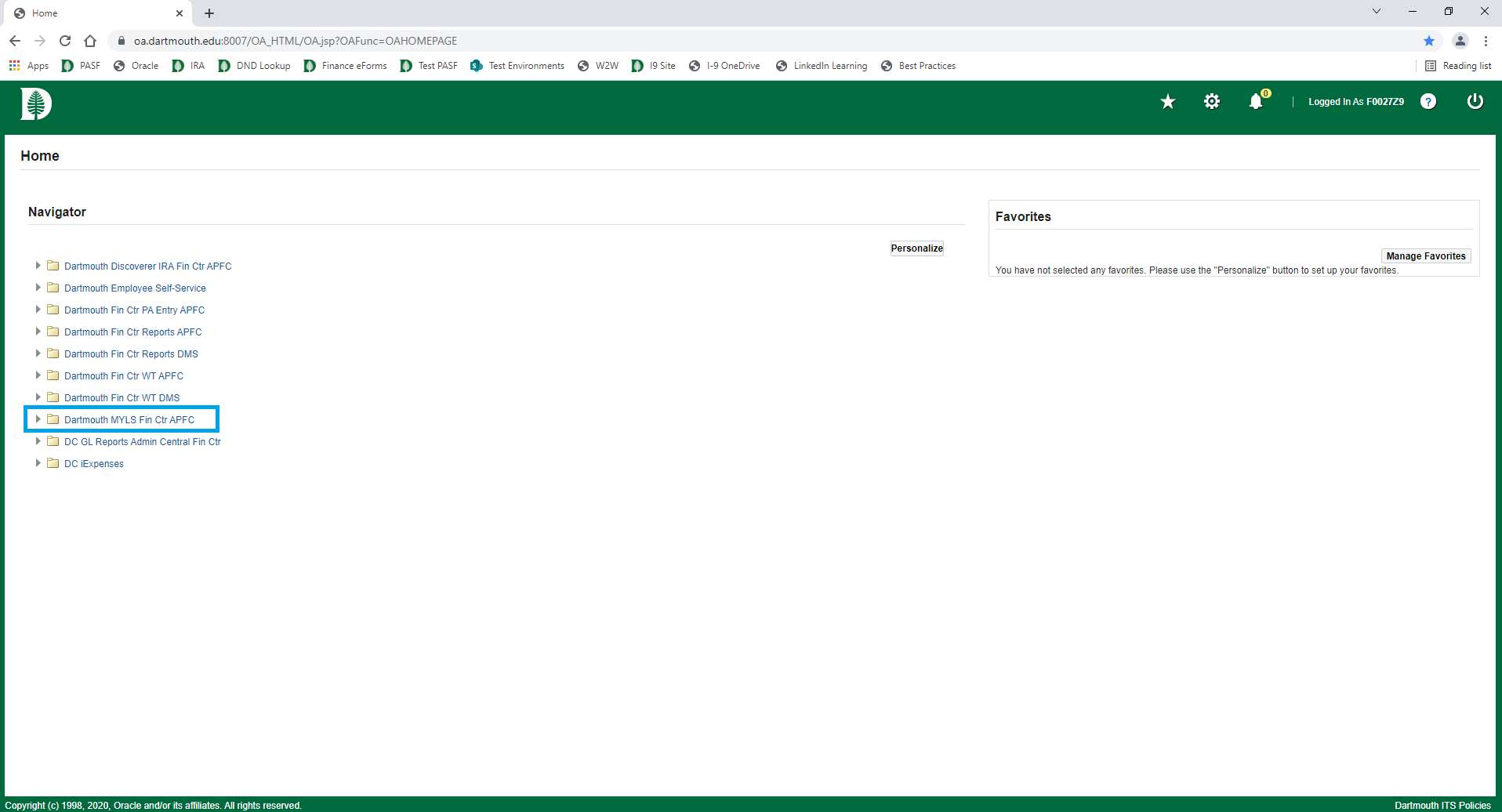Open I-9 OneDrive bookmark

coord(724,66)
